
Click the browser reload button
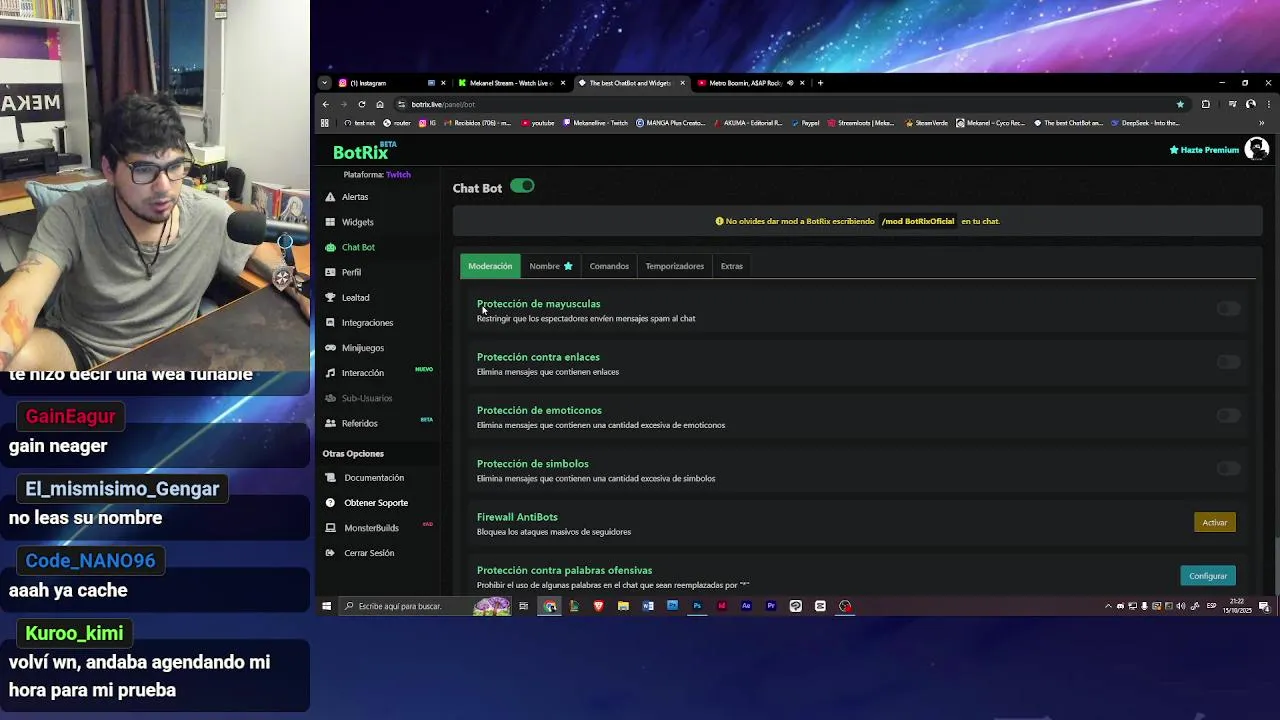(x=362, y=104)
